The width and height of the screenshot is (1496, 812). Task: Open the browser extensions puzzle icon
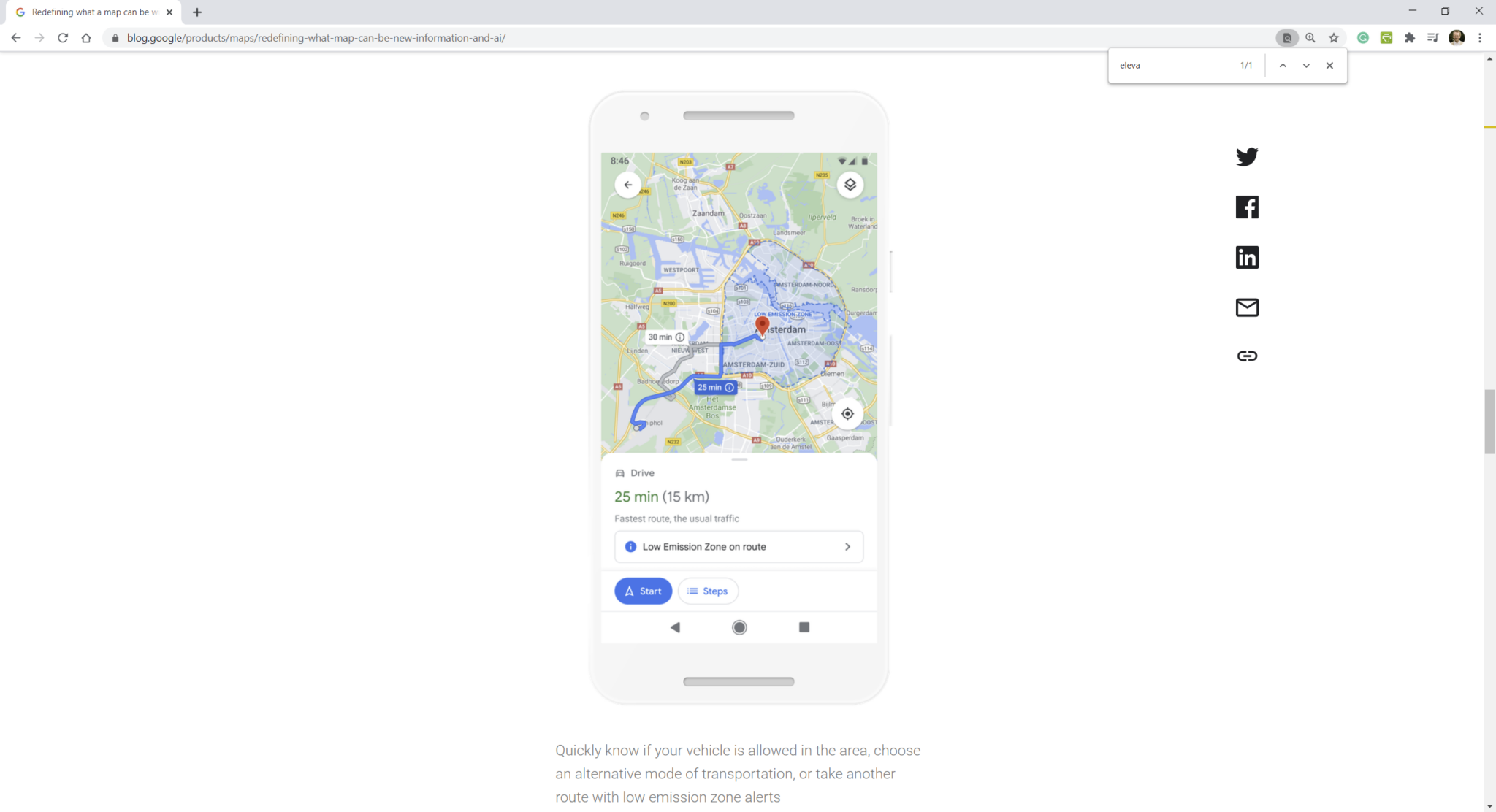[1410, 37]
